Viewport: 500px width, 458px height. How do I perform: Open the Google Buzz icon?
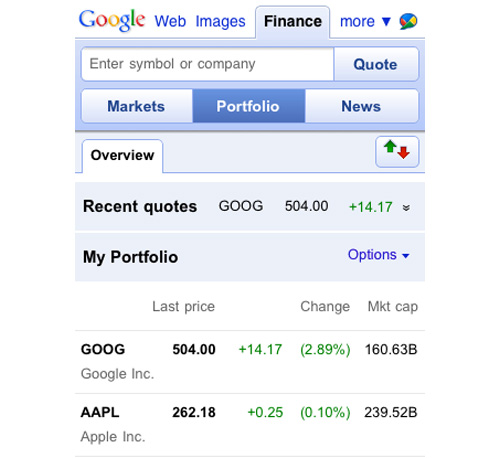[408, 22]
